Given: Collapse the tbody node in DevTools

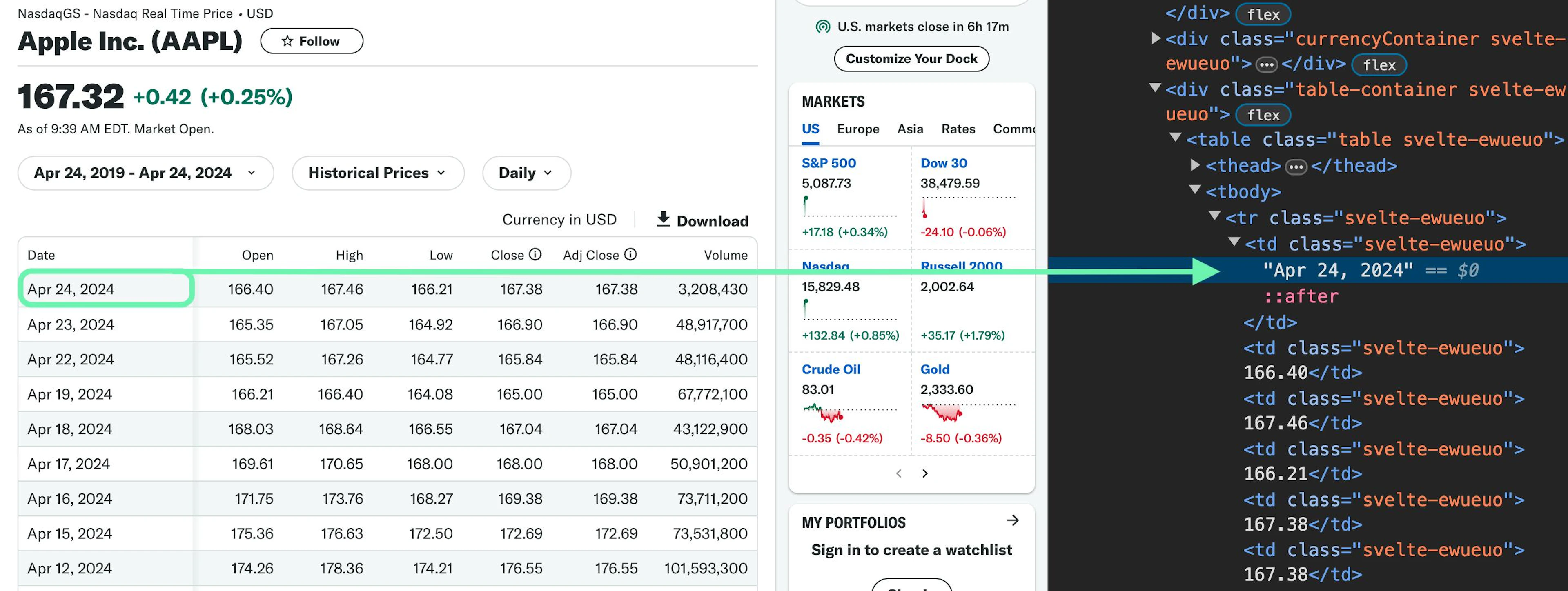Looking at the screenshot, I should click(x=1195, y=190).
